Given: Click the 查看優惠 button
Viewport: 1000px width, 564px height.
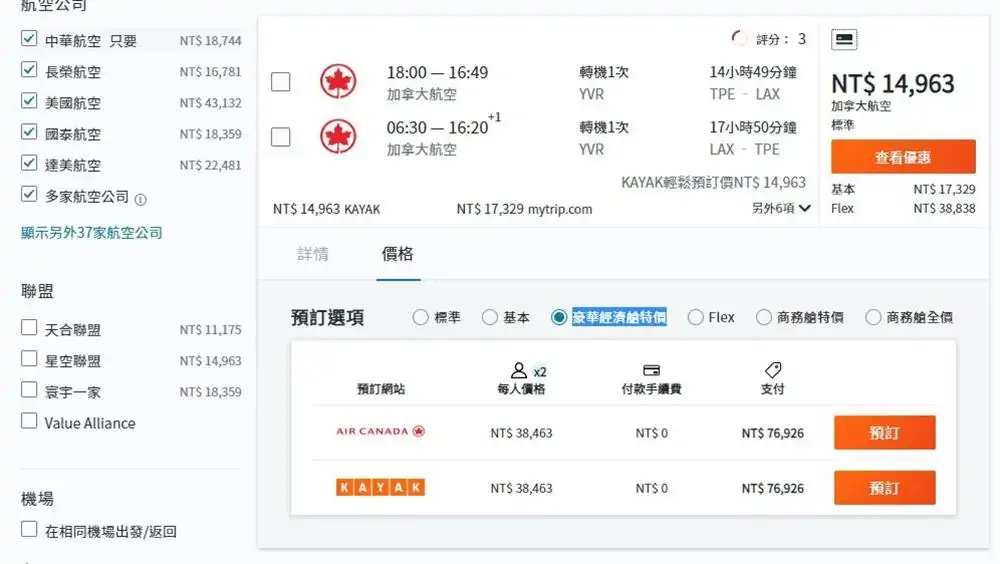Looking at the screenshot, I should pyautogui.click(x=903, y=157).
